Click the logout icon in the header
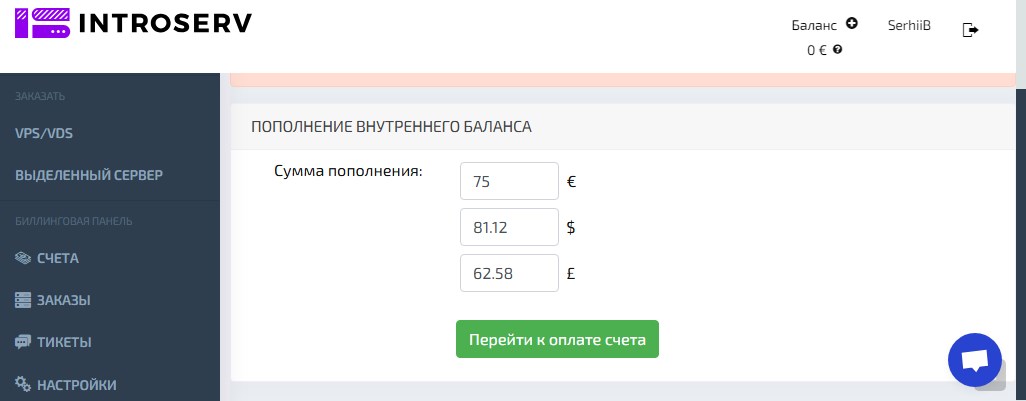This screenshot has height=401, width=1026. (970, 30)
